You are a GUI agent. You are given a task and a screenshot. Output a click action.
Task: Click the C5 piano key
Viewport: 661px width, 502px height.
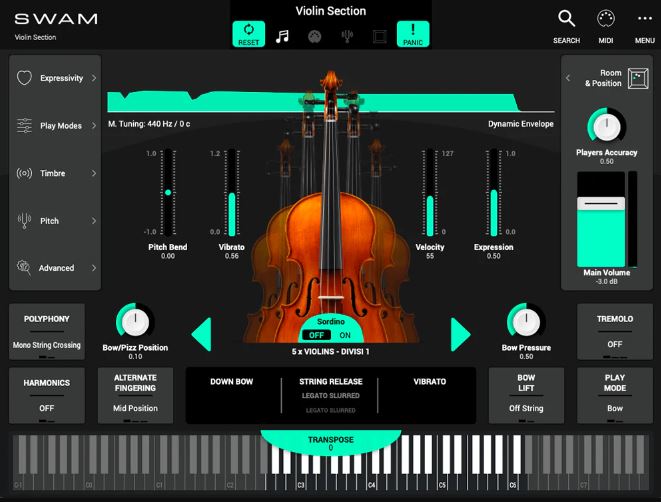tap(443, 483)
